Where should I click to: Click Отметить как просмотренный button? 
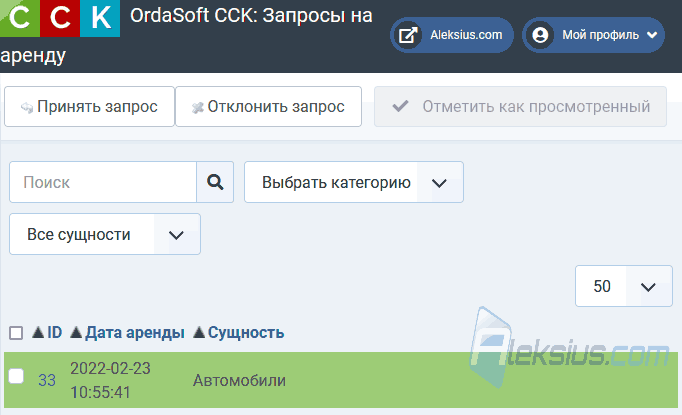point(520,107)
